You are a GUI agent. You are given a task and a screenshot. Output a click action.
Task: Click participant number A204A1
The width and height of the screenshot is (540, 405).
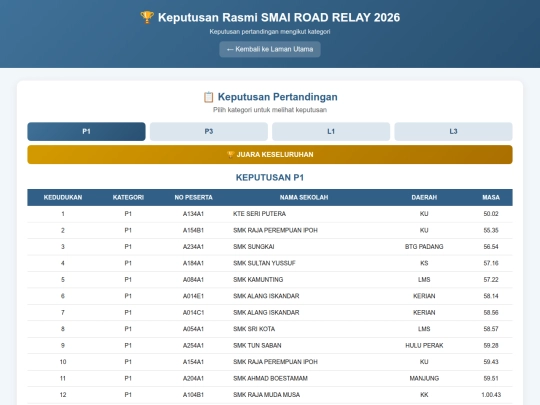[193, 378]
